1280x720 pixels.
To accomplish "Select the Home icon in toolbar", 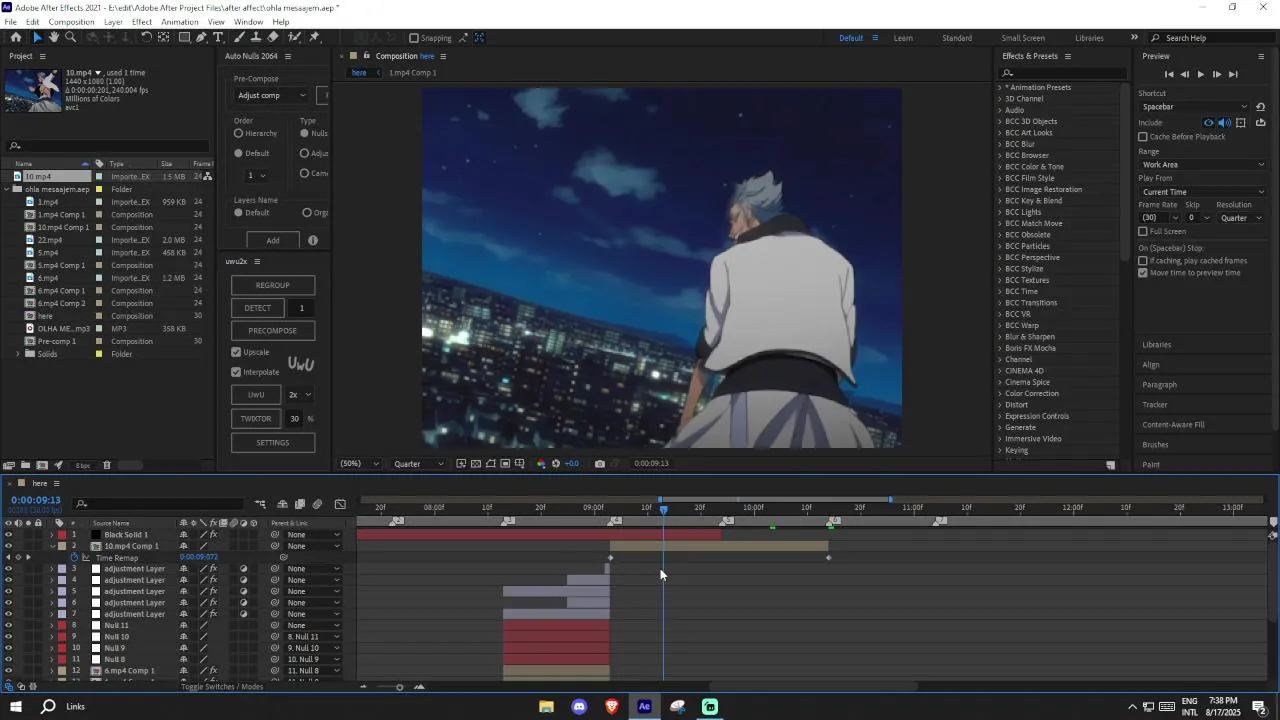I will click(x=15, y=38).
